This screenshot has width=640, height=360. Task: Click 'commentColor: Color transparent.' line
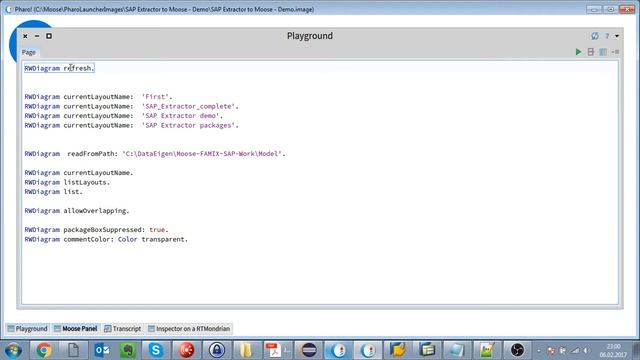[106, 239]
